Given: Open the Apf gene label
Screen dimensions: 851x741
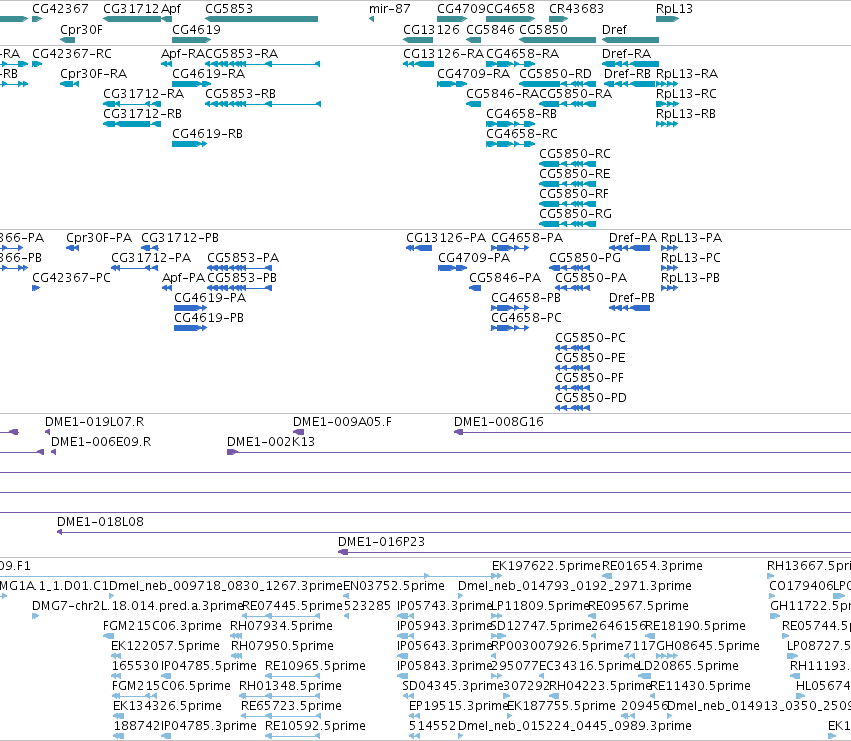Looking at the screenshot, I should pos(171,9).
